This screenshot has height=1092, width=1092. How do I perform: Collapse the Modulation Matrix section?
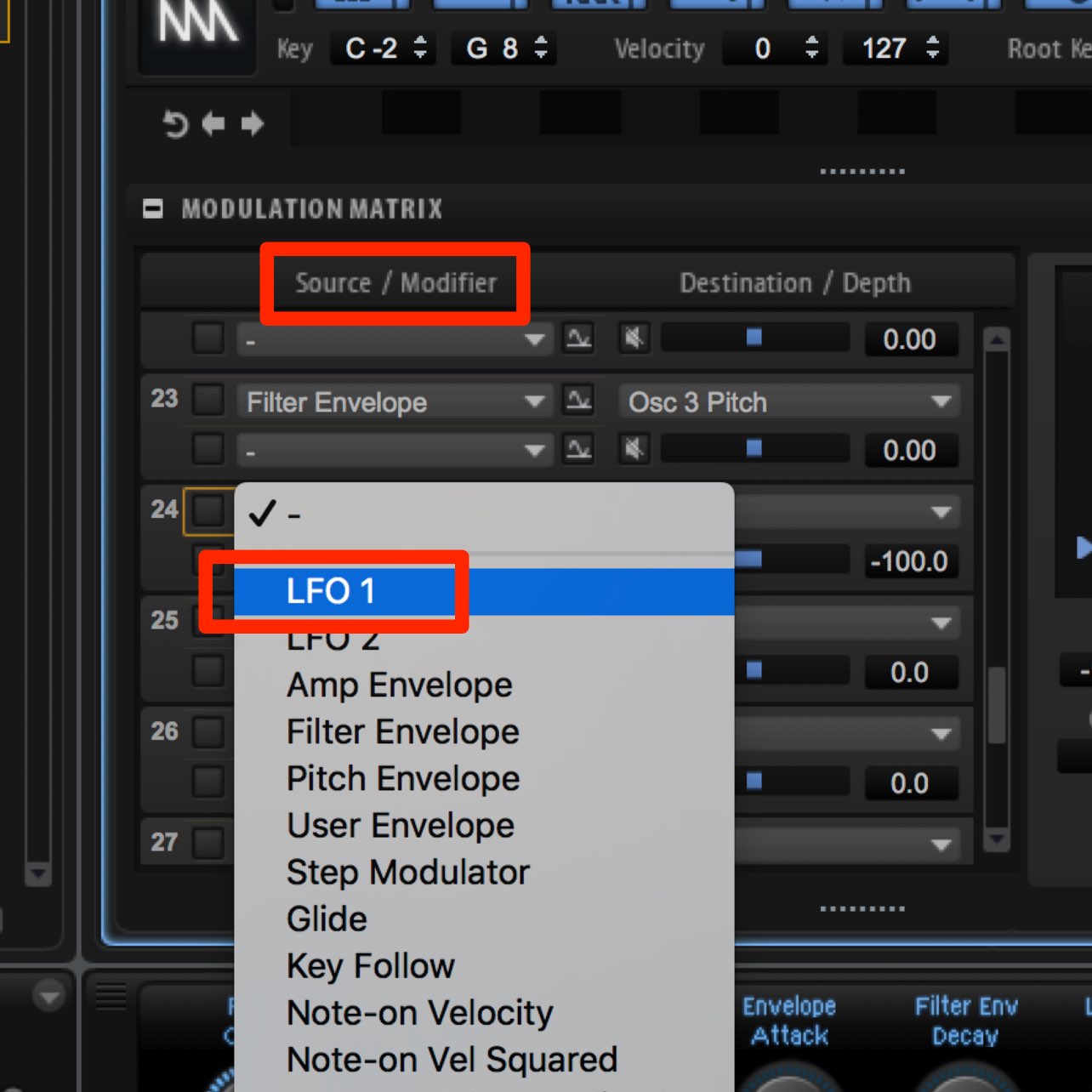pos(153,208)
